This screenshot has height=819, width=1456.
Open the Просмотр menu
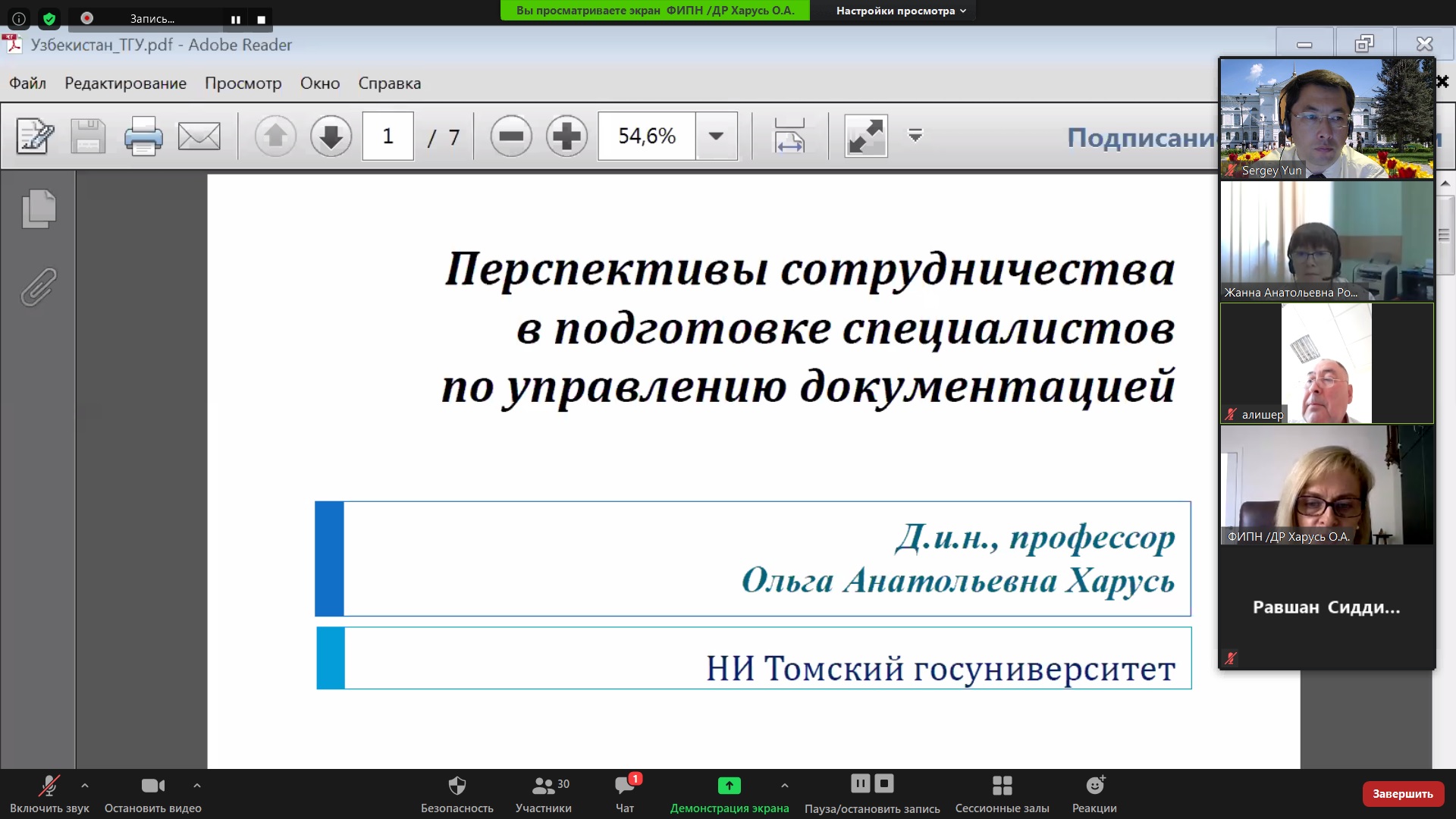(x=243, y=83)
